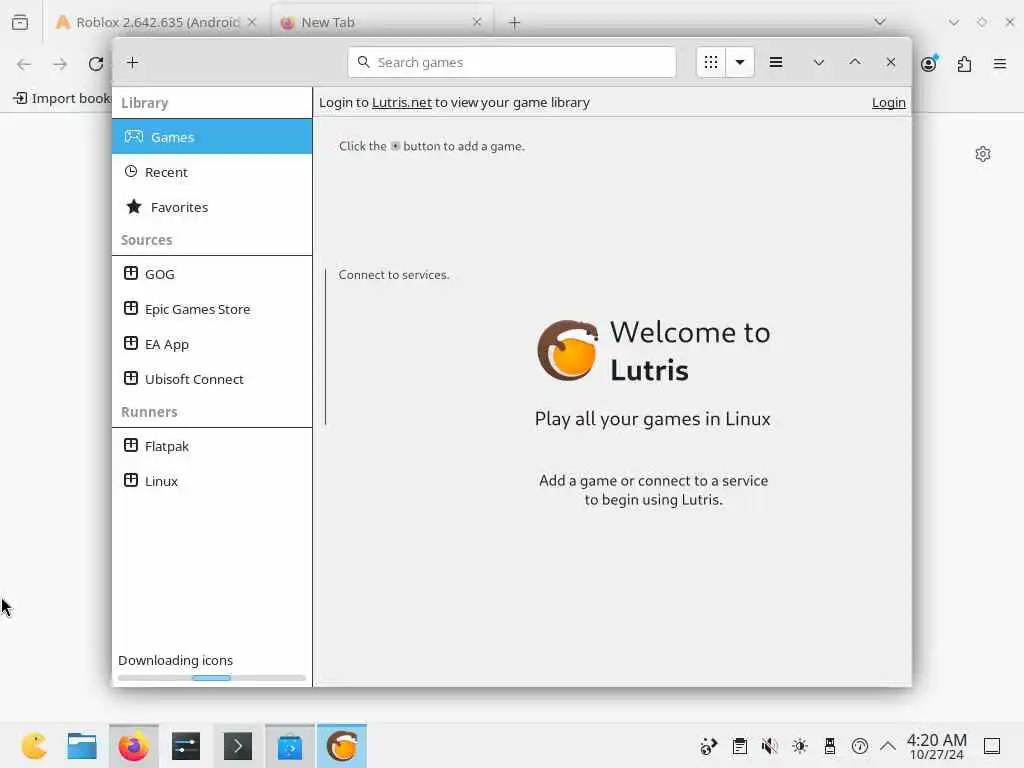Switch to grid view in Lutris
1024x768 pixels.
coord(711,62)
